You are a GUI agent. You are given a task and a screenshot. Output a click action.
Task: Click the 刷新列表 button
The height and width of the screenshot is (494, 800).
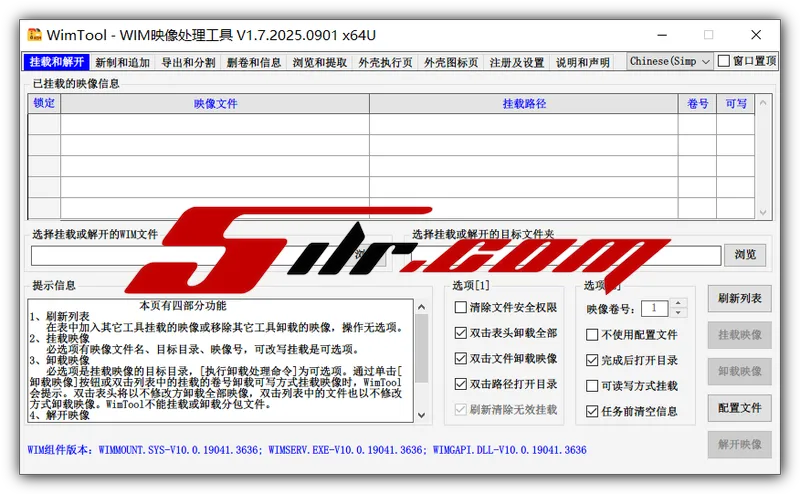tap(739, 299)
